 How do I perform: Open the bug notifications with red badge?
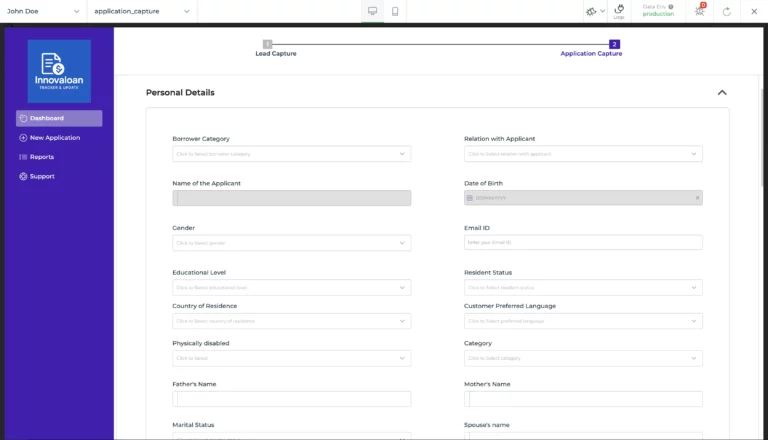(x=699, y=11)
